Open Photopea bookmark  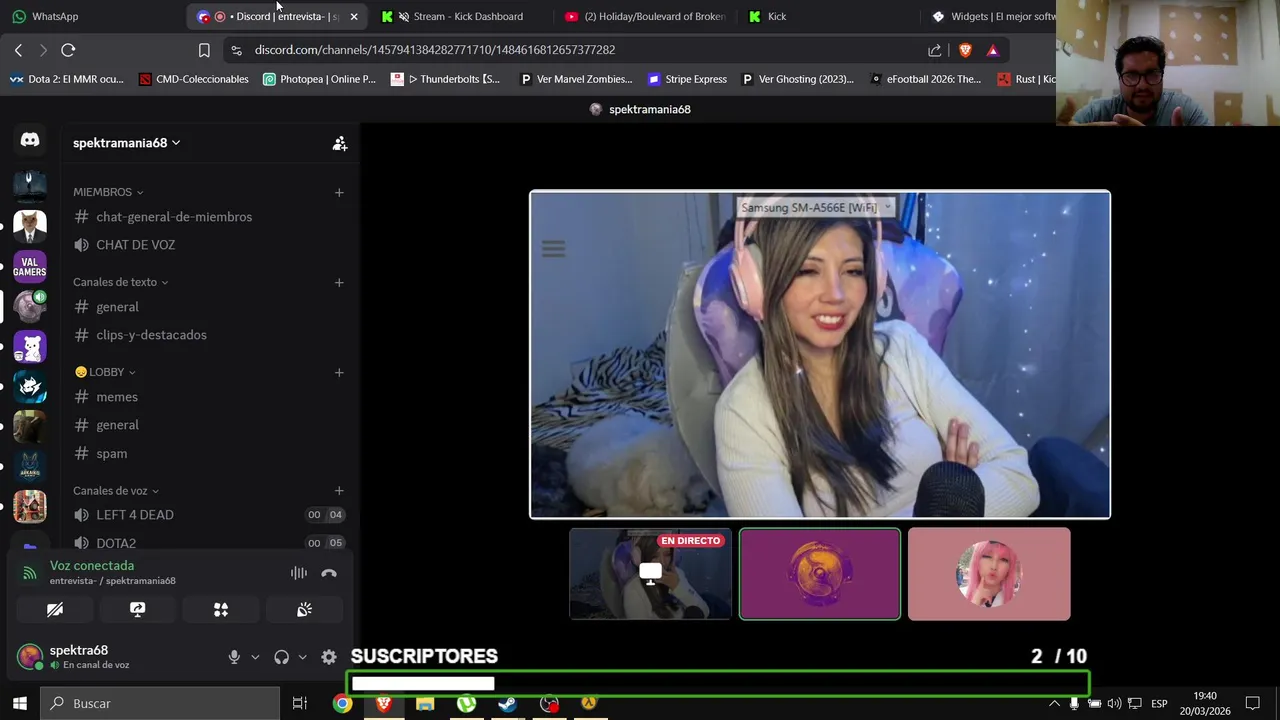tap(320, 79)
